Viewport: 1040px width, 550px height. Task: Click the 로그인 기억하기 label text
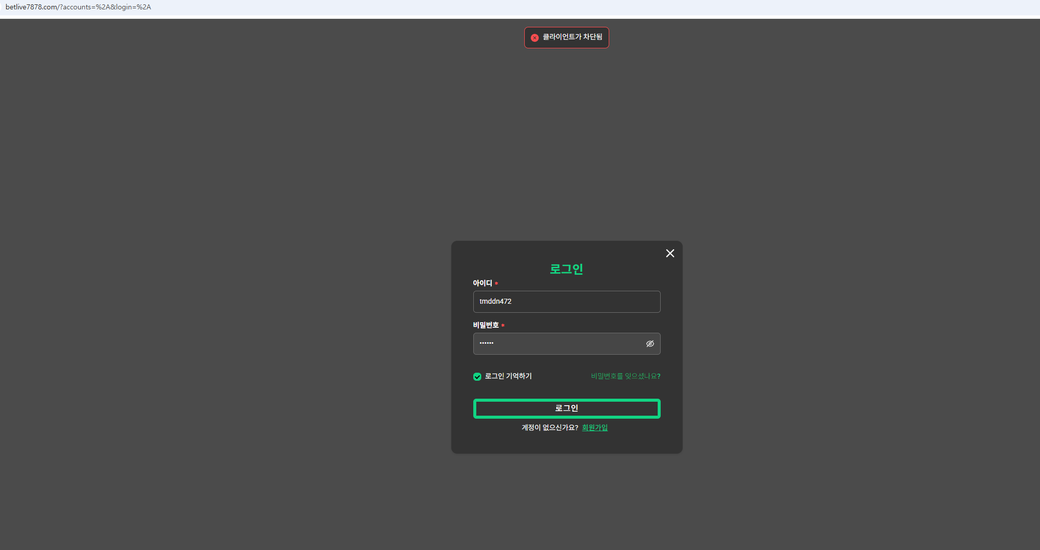[x=508, y=377]
